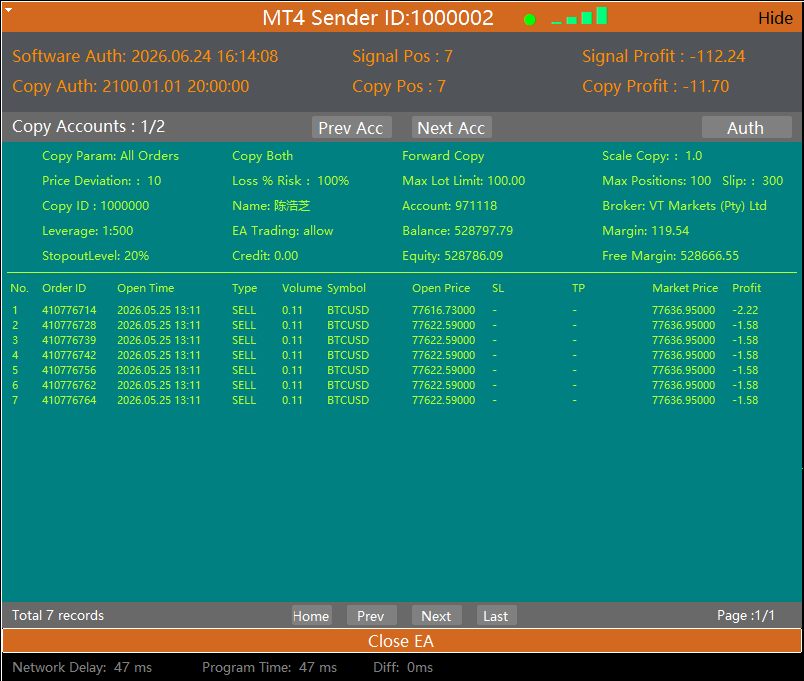804x681 pixels.
Task: Select order 410776762 row
Action: [x=385, y=385]
